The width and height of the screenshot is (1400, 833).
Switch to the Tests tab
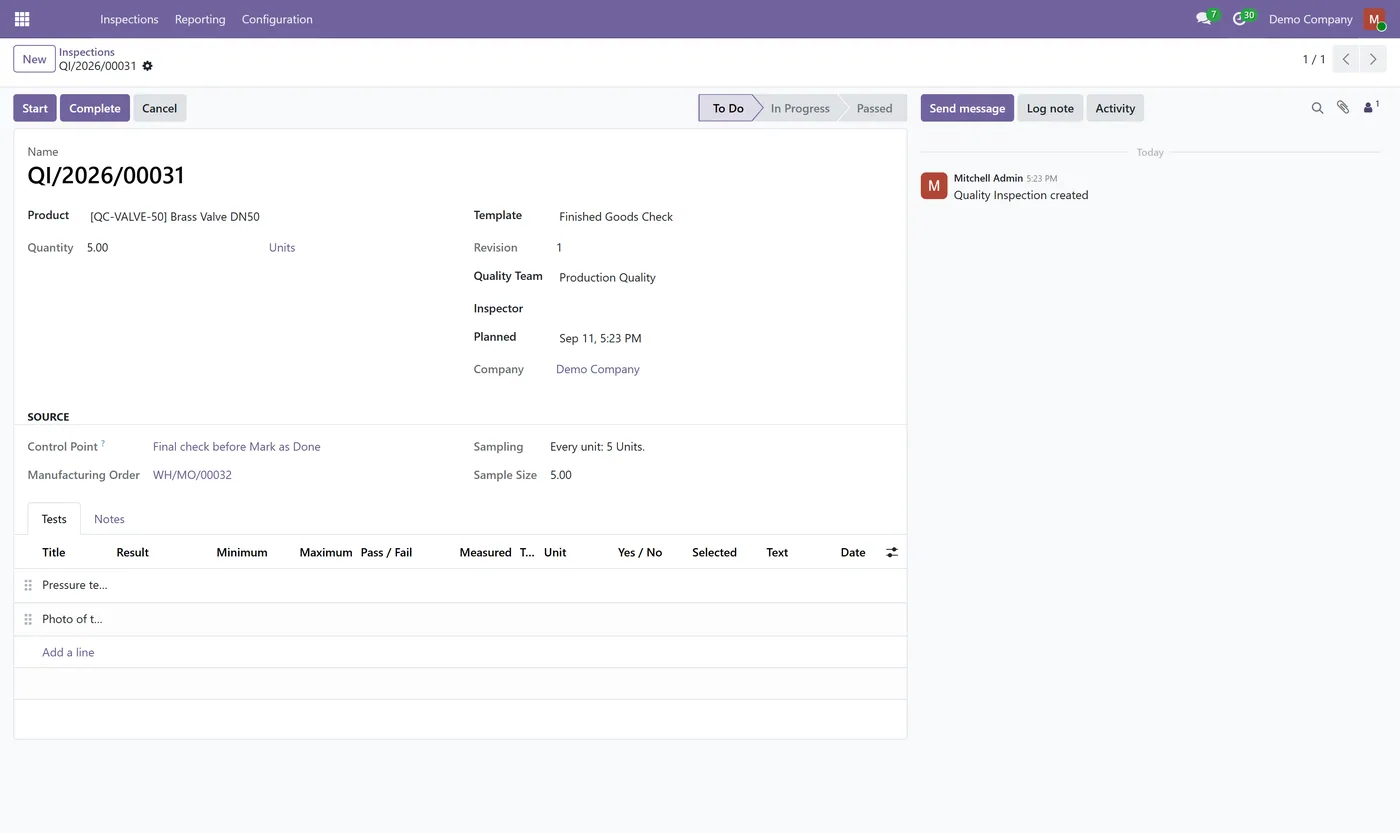(x=54, y=519)
